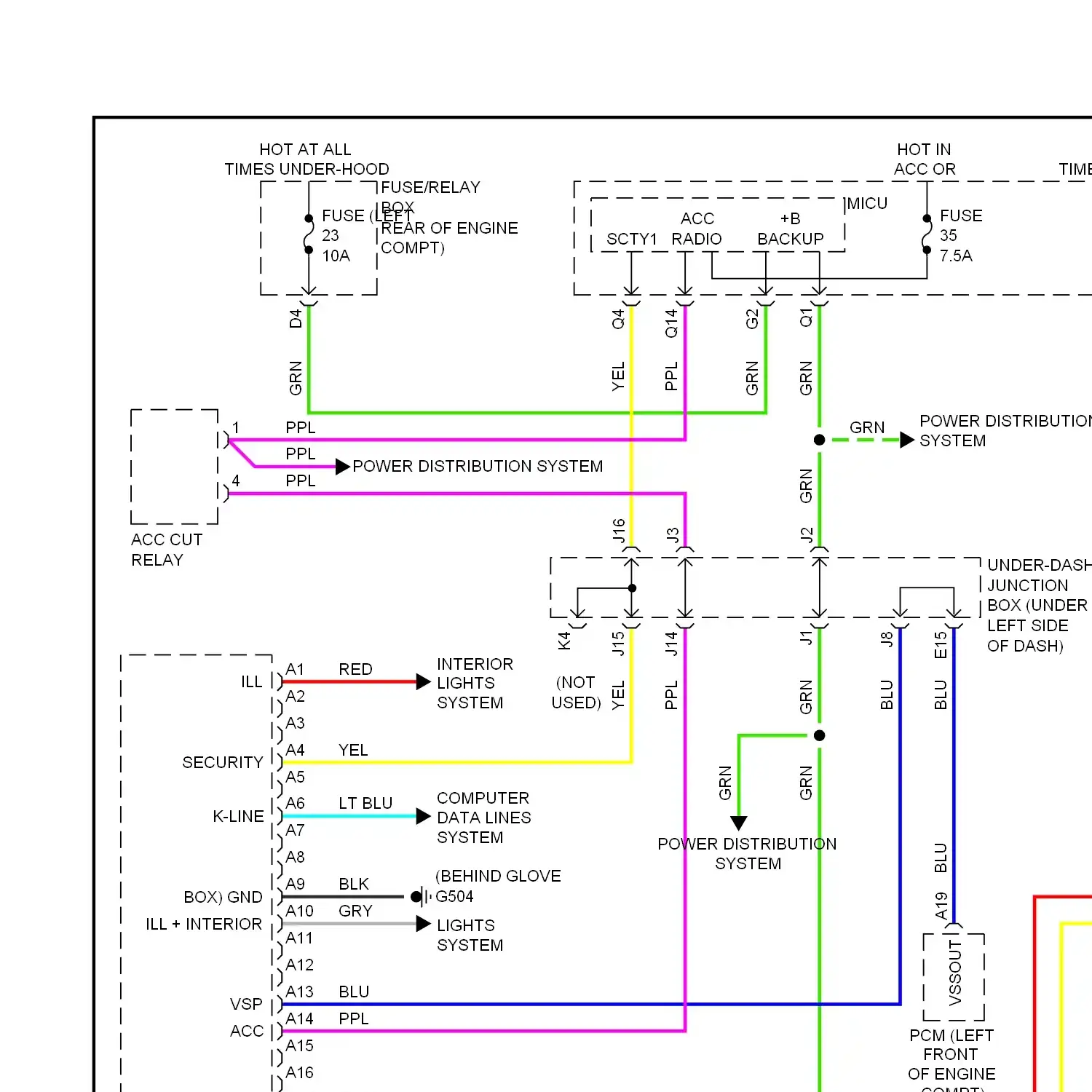Select the 'PCM (LEFT' caption
This screenshot has width=1092, height=1092.
951,1035
